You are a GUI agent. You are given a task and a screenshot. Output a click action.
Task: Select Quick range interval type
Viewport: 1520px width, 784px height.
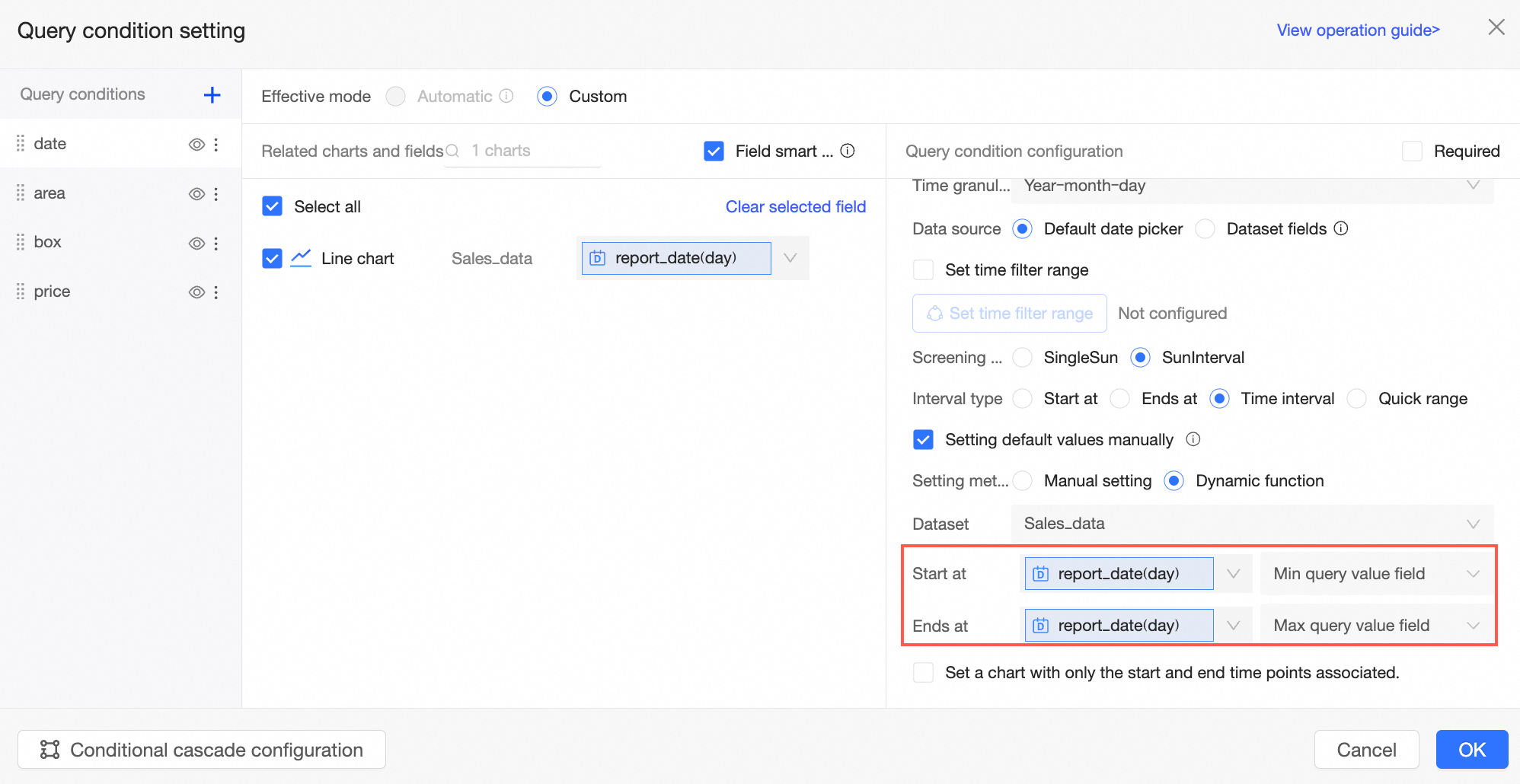tap(1357, 398)
